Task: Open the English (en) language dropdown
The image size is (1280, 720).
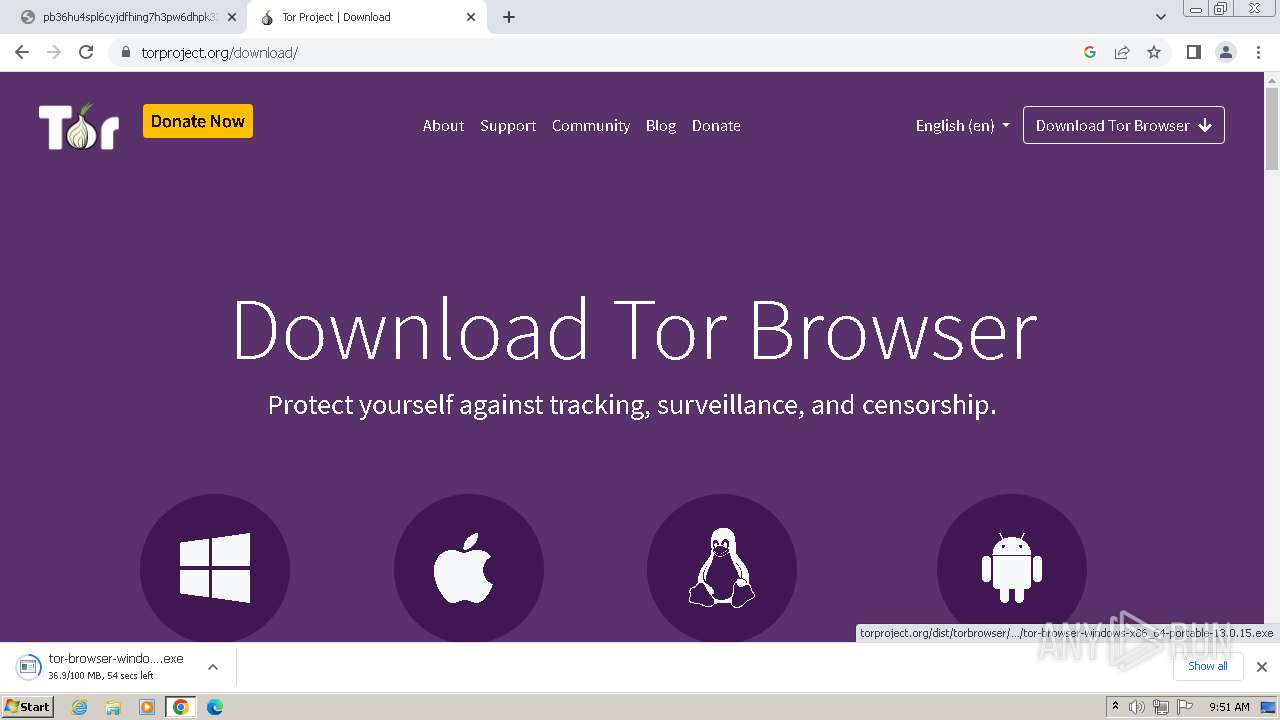Action: 963,125
